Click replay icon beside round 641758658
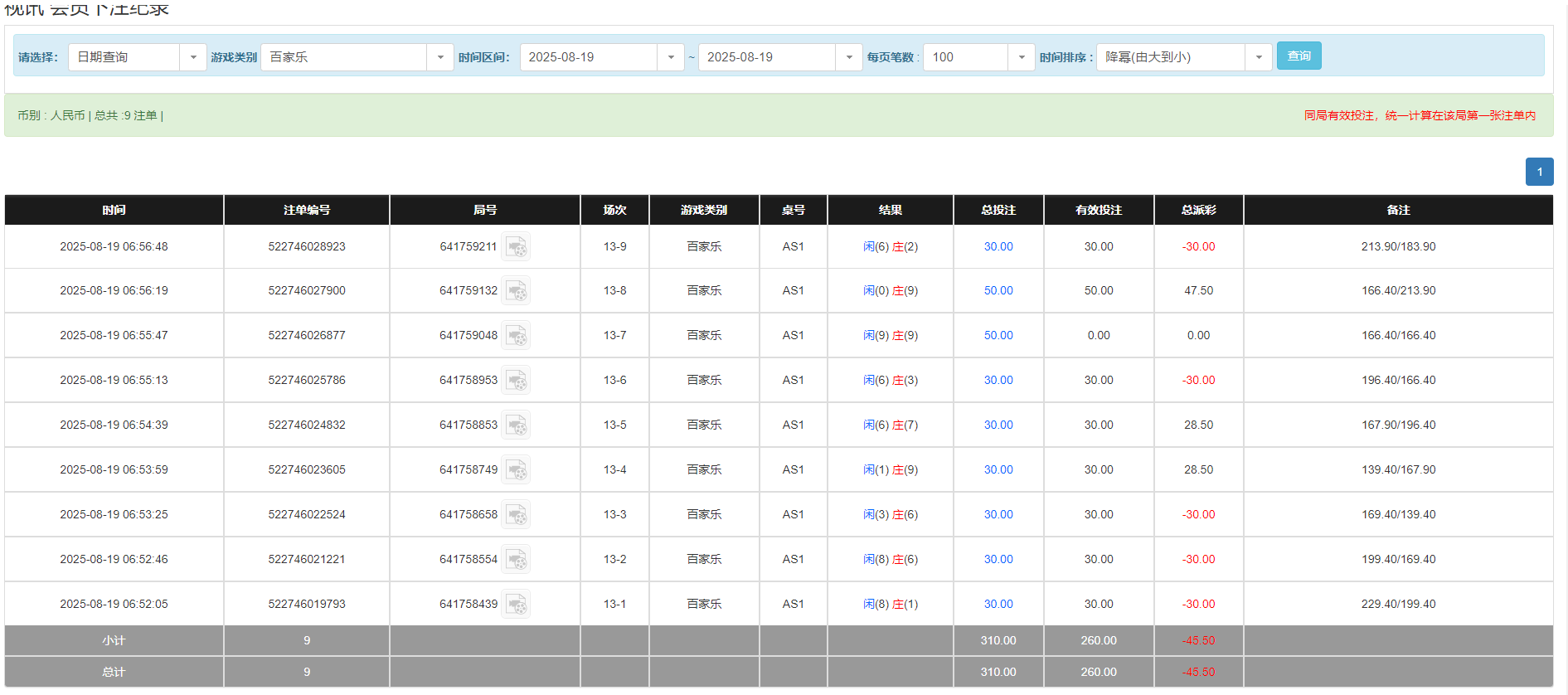The image size is (1568, 695). tap(516, 515)
